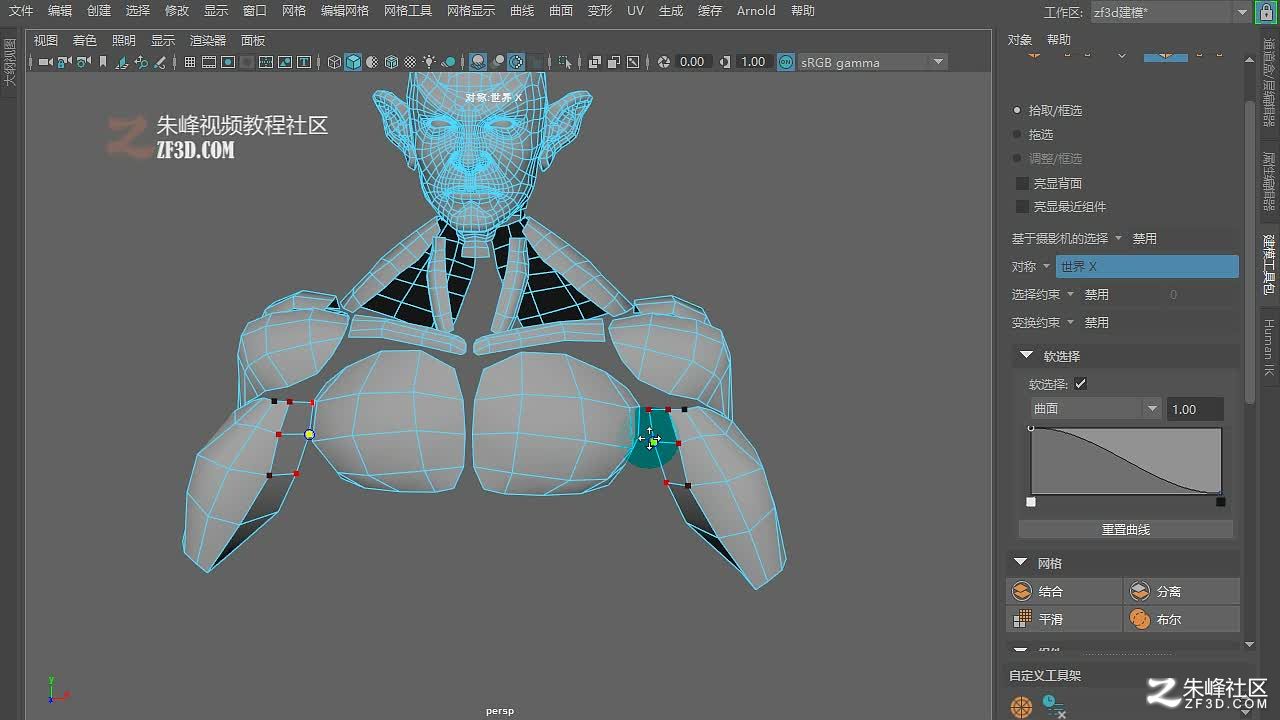Click the Boolean (布尔) mesh icon

pyautogui.click(x=1139, y=619)
